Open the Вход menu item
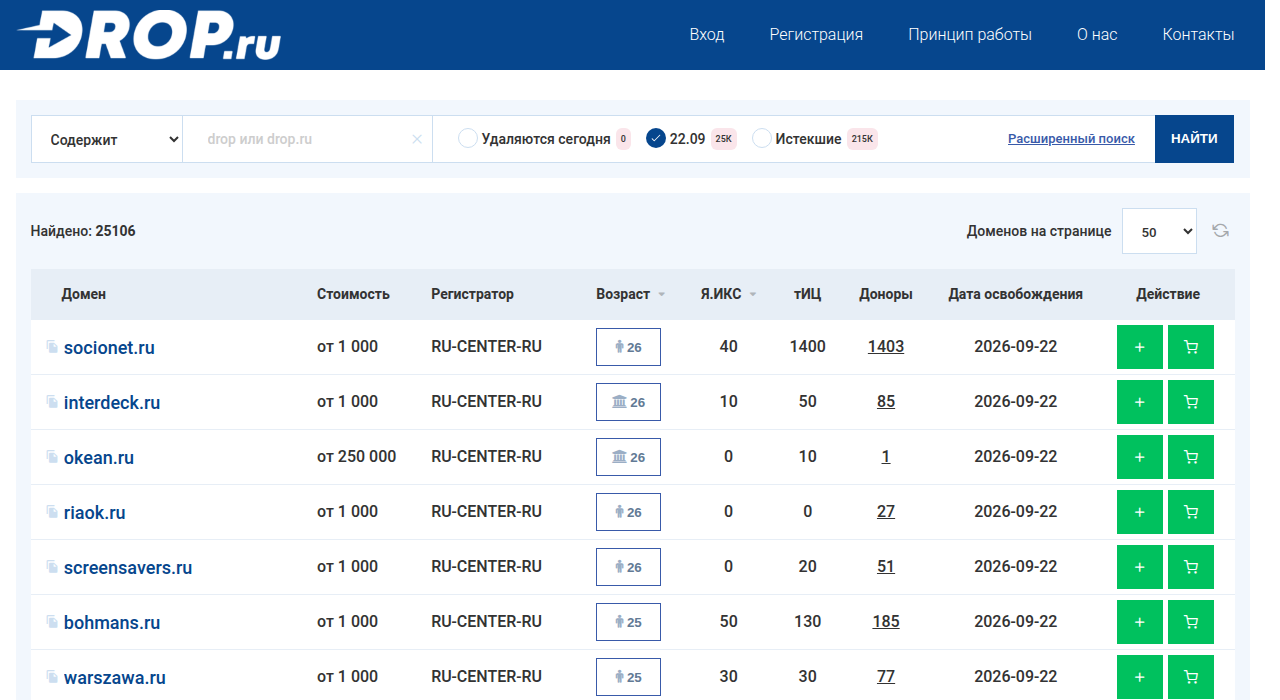Viewport: 1280px width, 700px height. coord(707,35)
